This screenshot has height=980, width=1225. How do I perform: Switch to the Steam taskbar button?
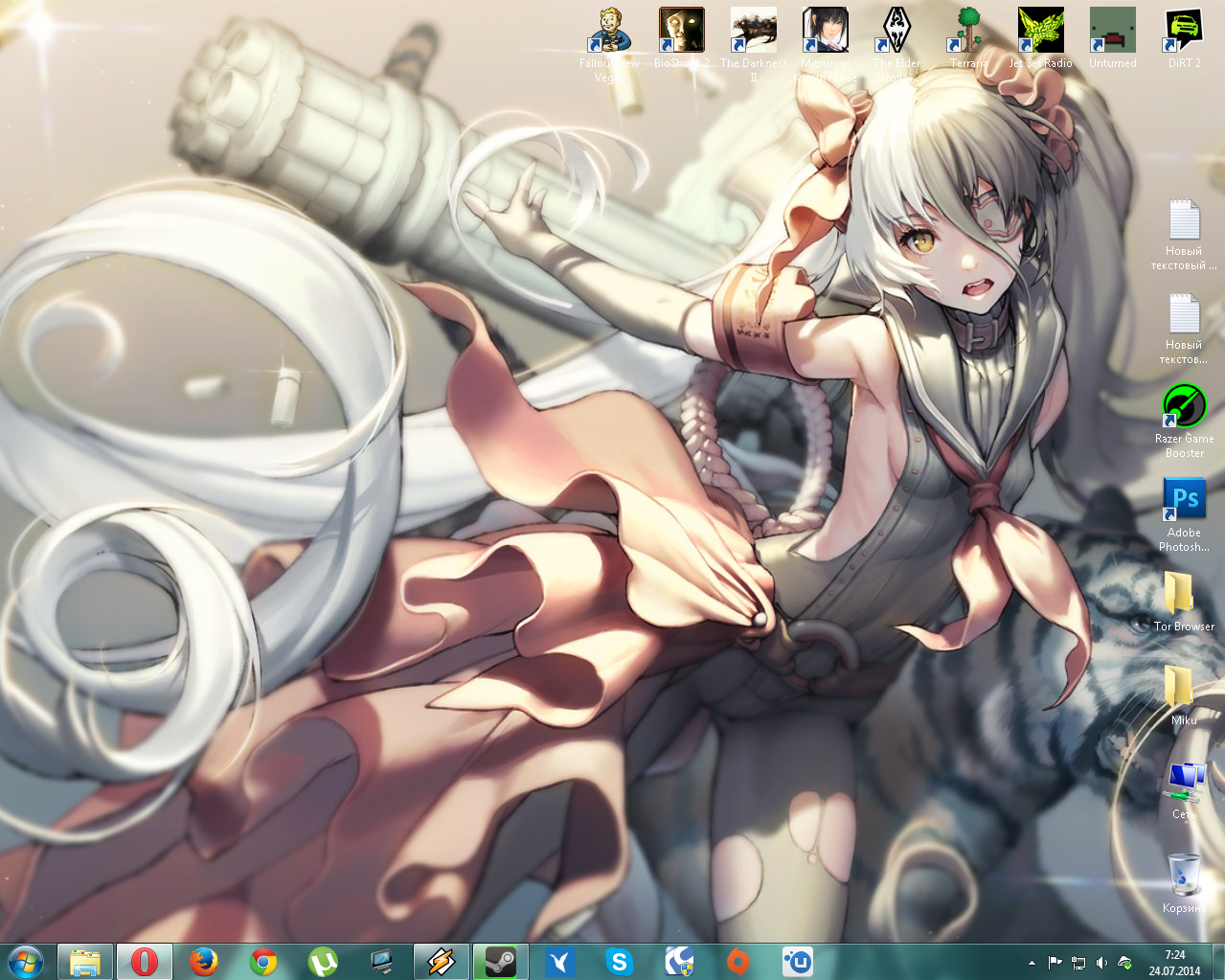(x=501, y=961)
